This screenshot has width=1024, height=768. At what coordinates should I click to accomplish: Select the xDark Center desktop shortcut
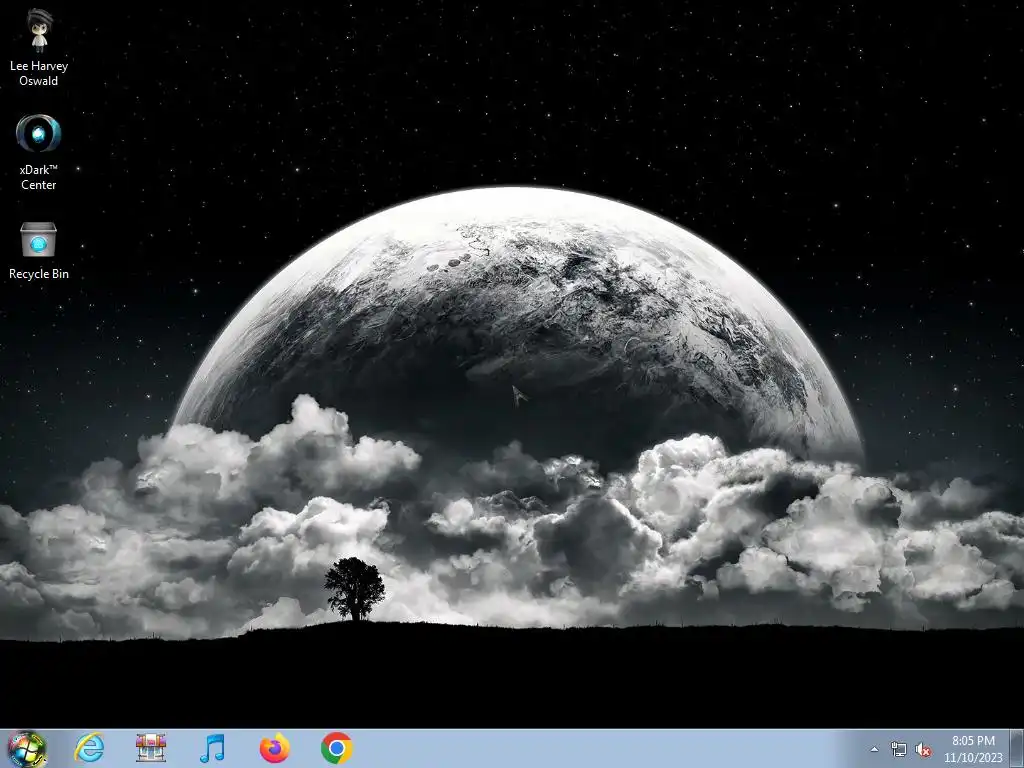point(39,152)
